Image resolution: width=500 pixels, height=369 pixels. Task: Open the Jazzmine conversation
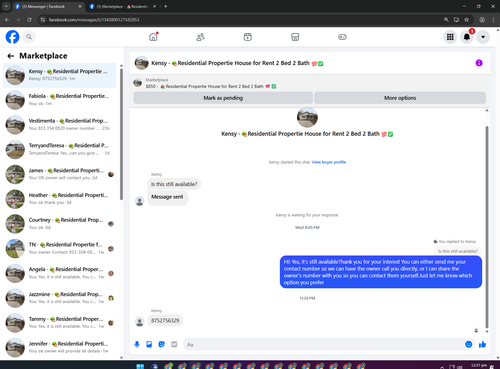pos(59,298)
